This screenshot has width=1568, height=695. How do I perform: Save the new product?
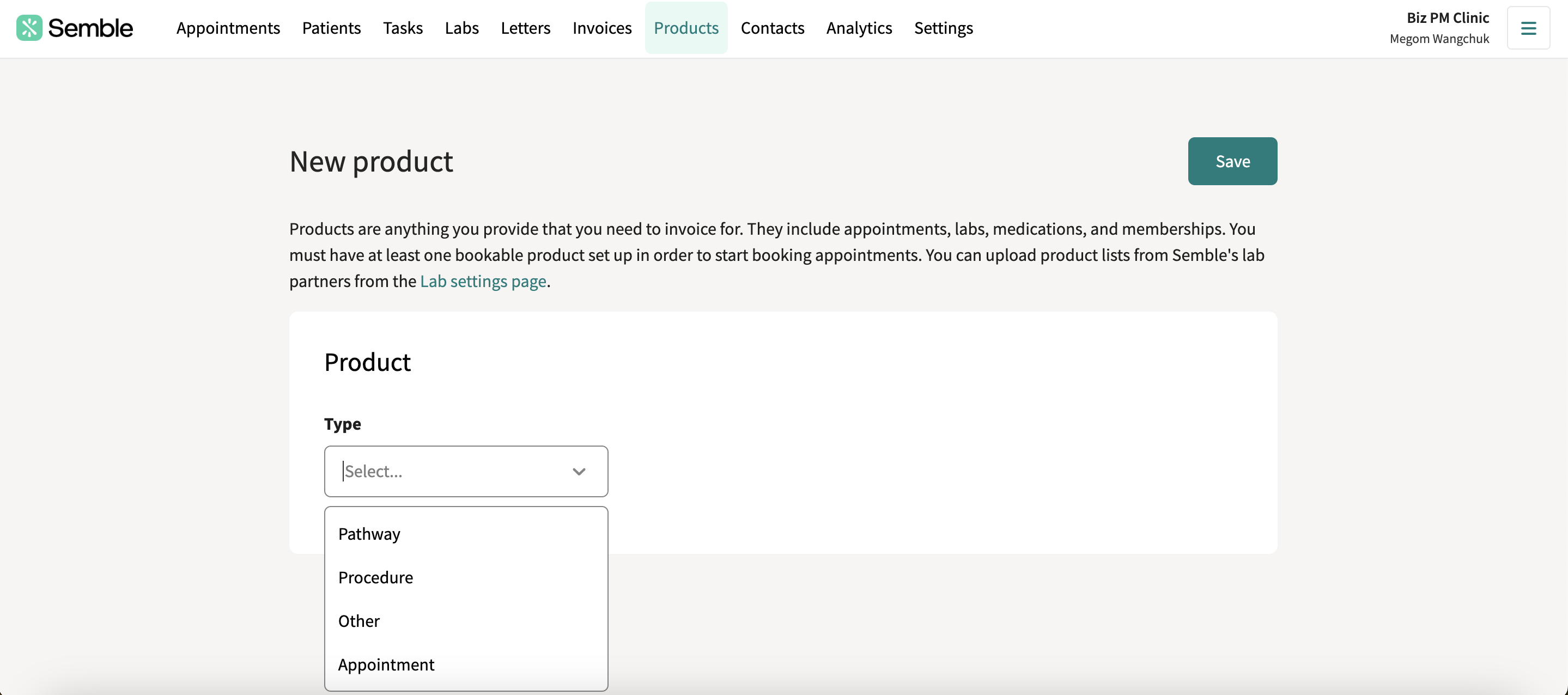coord(1232,161)
